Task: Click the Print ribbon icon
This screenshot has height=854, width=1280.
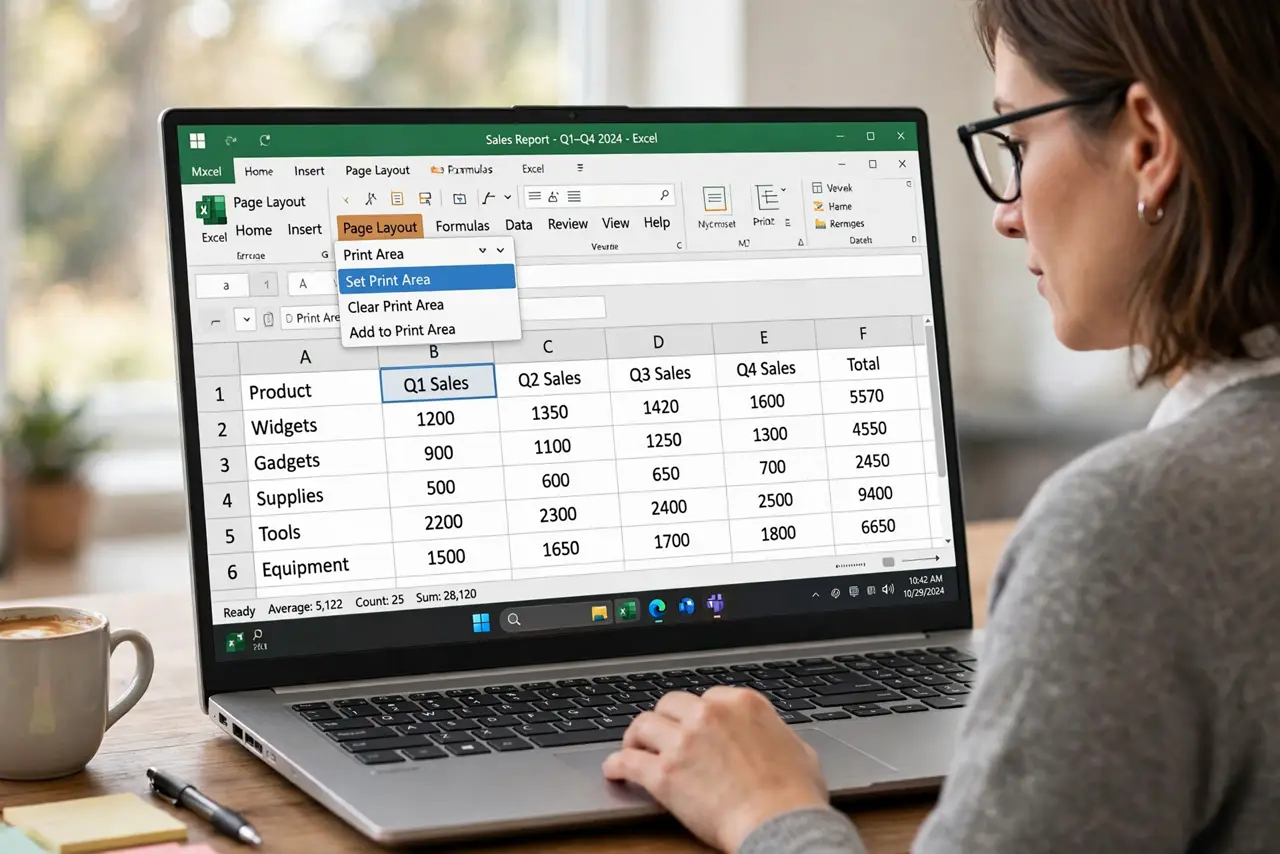Action: point(767,196)
